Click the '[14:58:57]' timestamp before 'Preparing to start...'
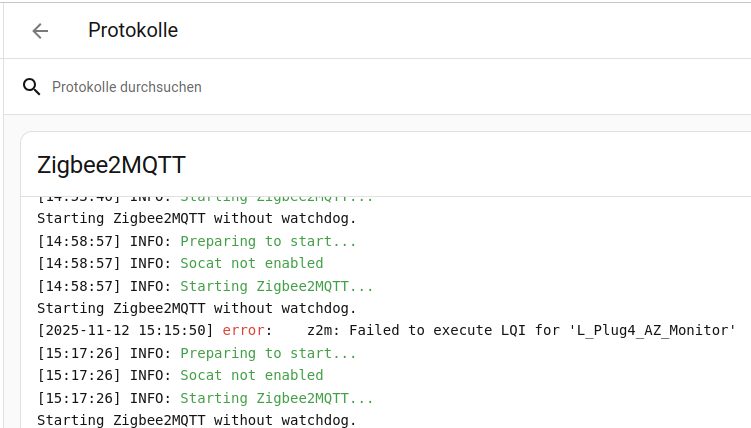 [79, 241]
